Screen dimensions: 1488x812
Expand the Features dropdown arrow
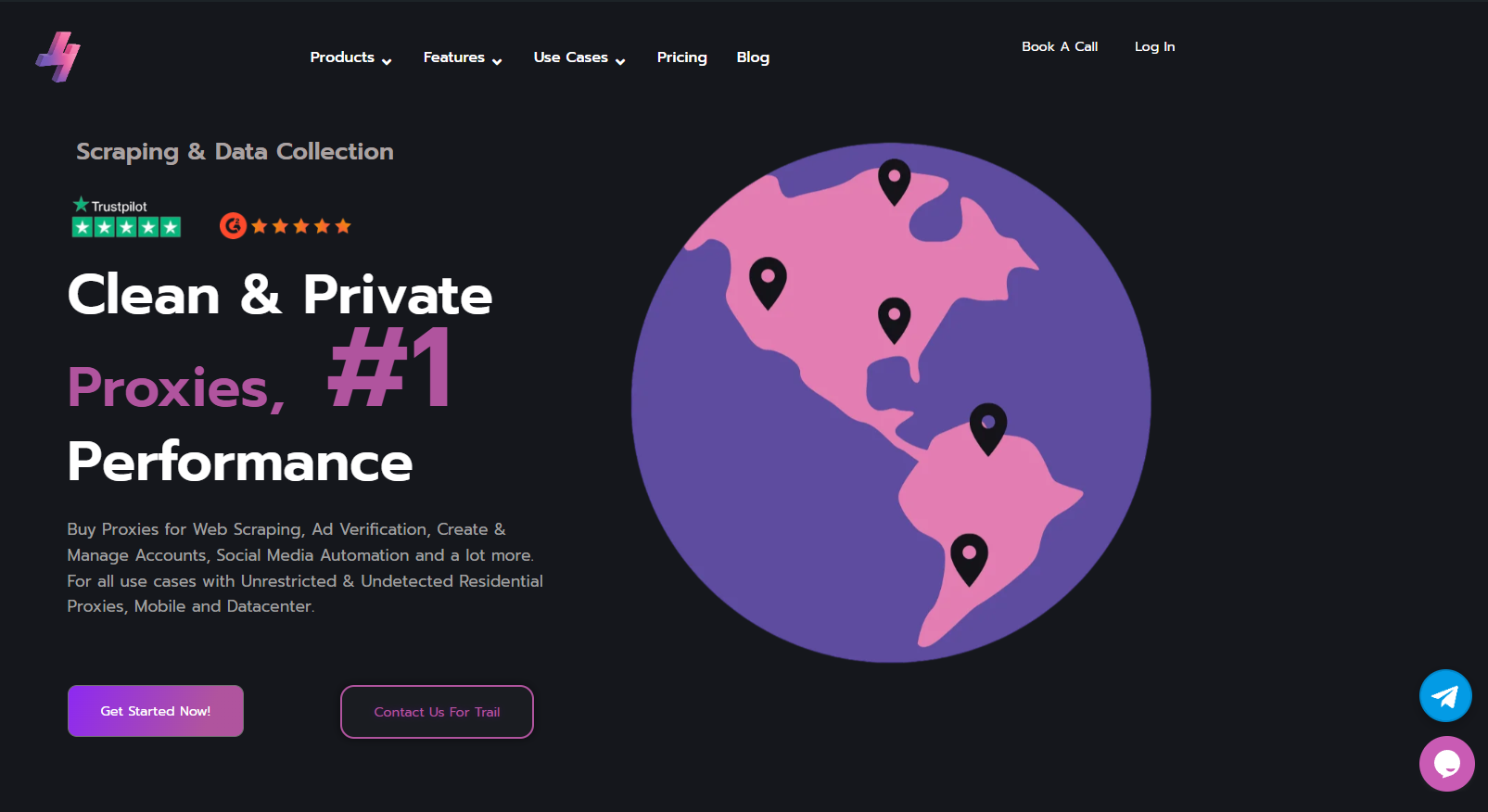[x=497, y=62]
